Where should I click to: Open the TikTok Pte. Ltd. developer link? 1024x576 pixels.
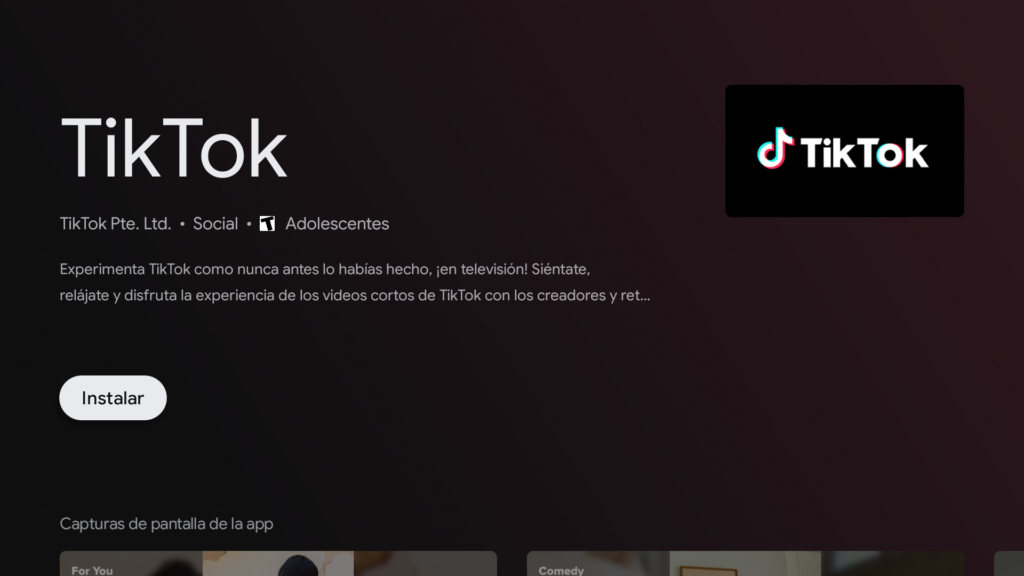[115, 224]
